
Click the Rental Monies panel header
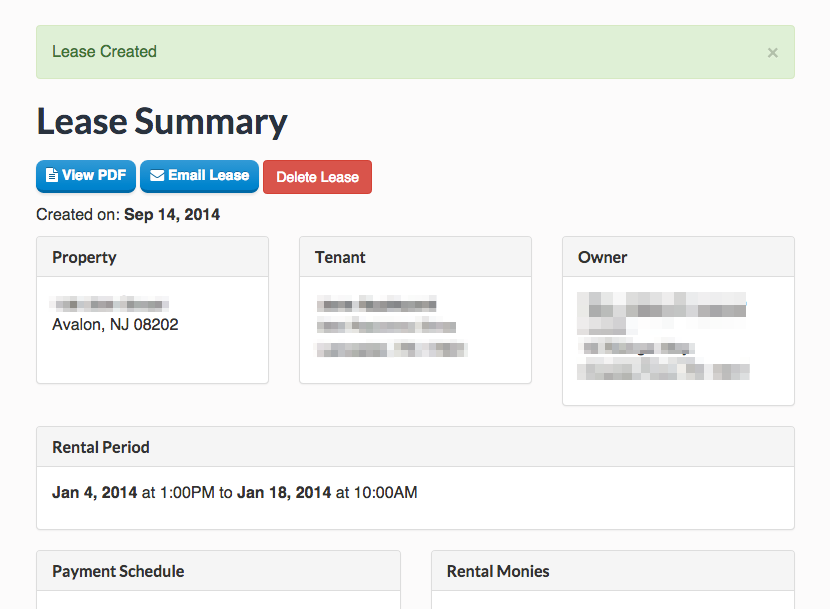click(x=612, y=571)
